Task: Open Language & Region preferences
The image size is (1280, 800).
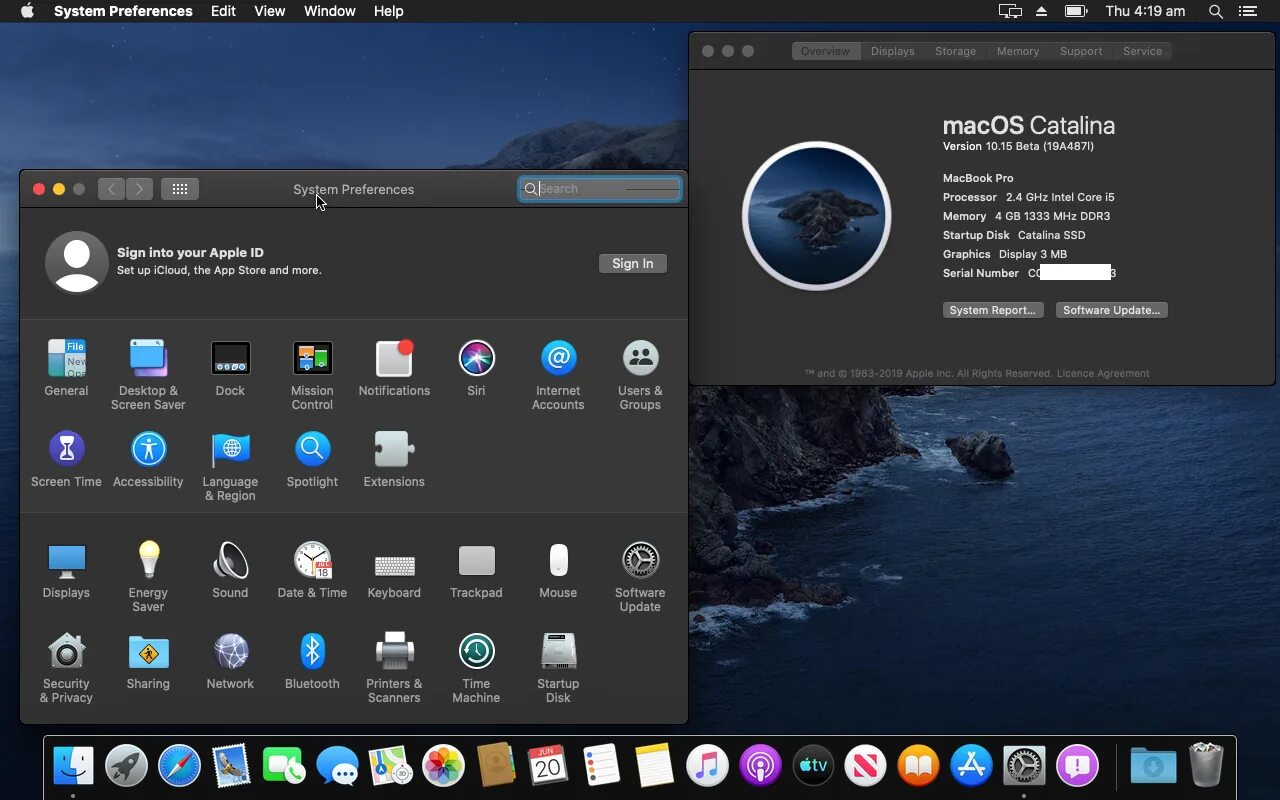Action: click(230, 465)
